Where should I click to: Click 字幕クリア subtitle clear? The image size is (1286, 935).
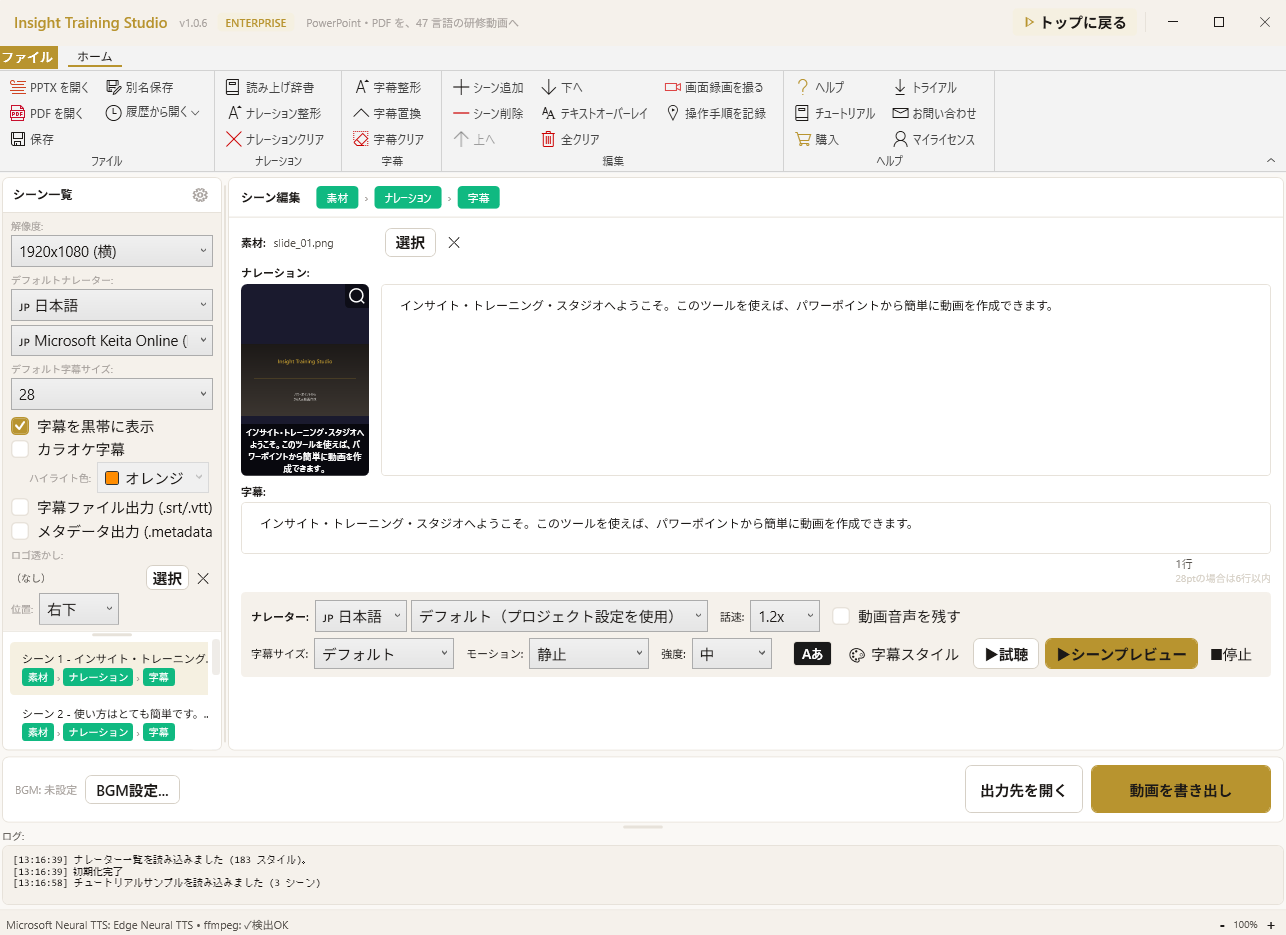(x=389, y=139)
